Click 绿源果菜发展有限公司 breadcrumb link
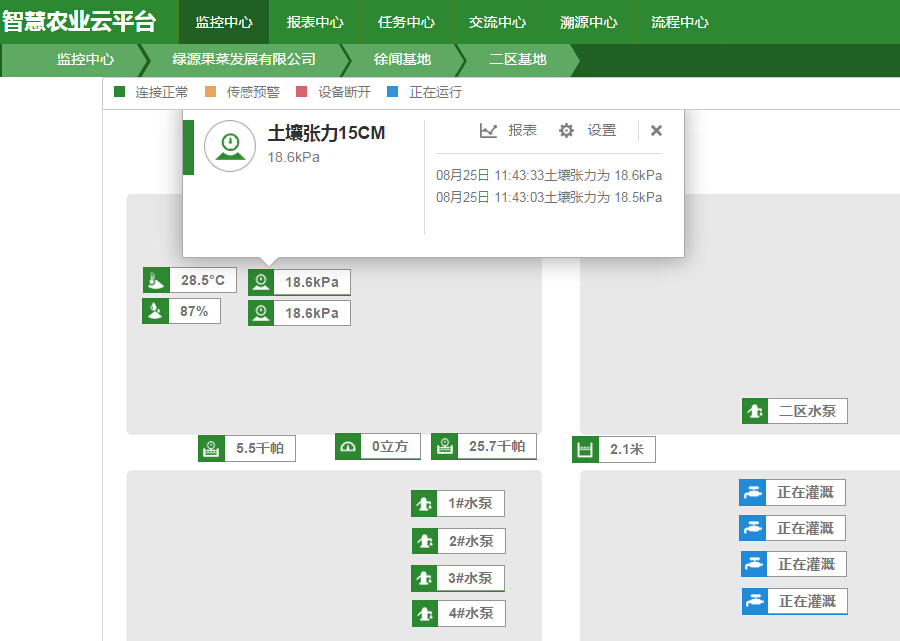 tap(243, 60)
